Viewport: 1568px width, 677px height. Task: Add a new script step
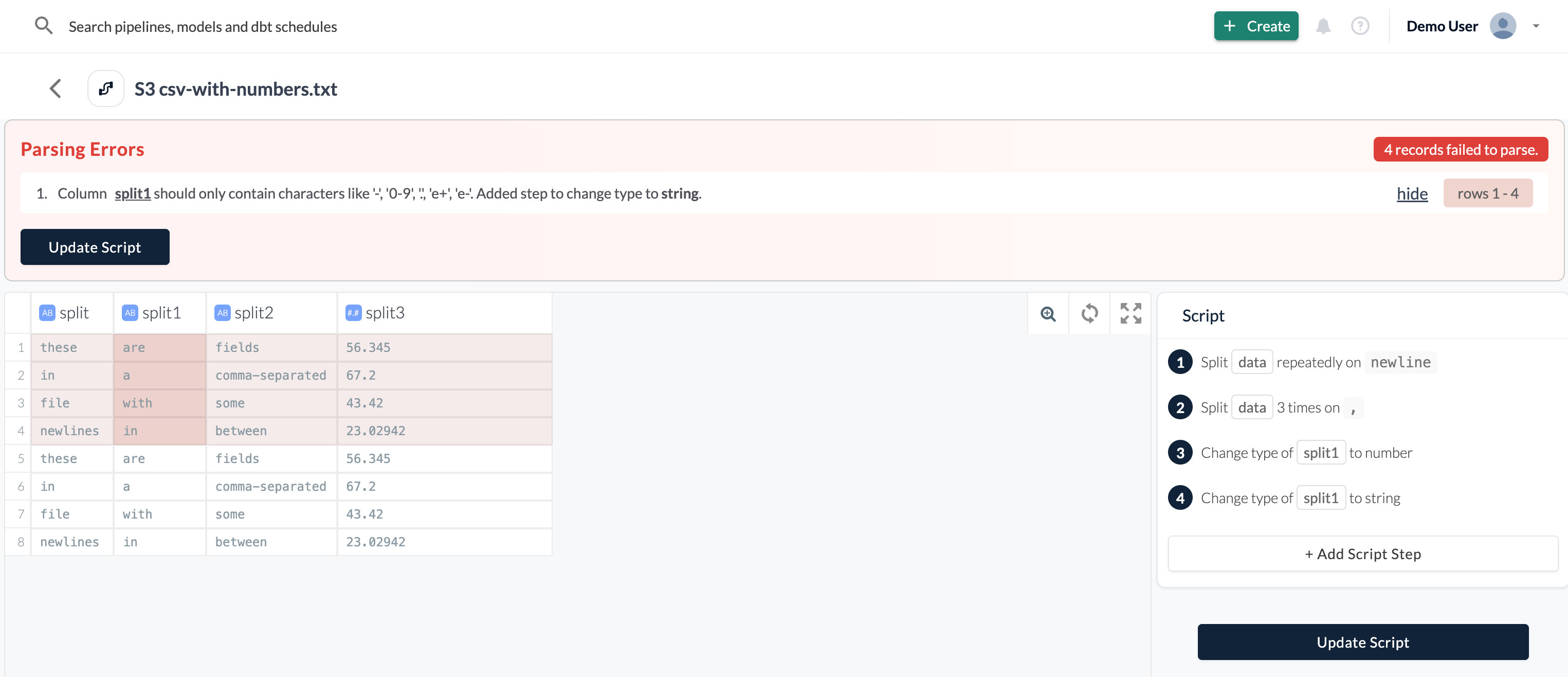[1362, 554]
